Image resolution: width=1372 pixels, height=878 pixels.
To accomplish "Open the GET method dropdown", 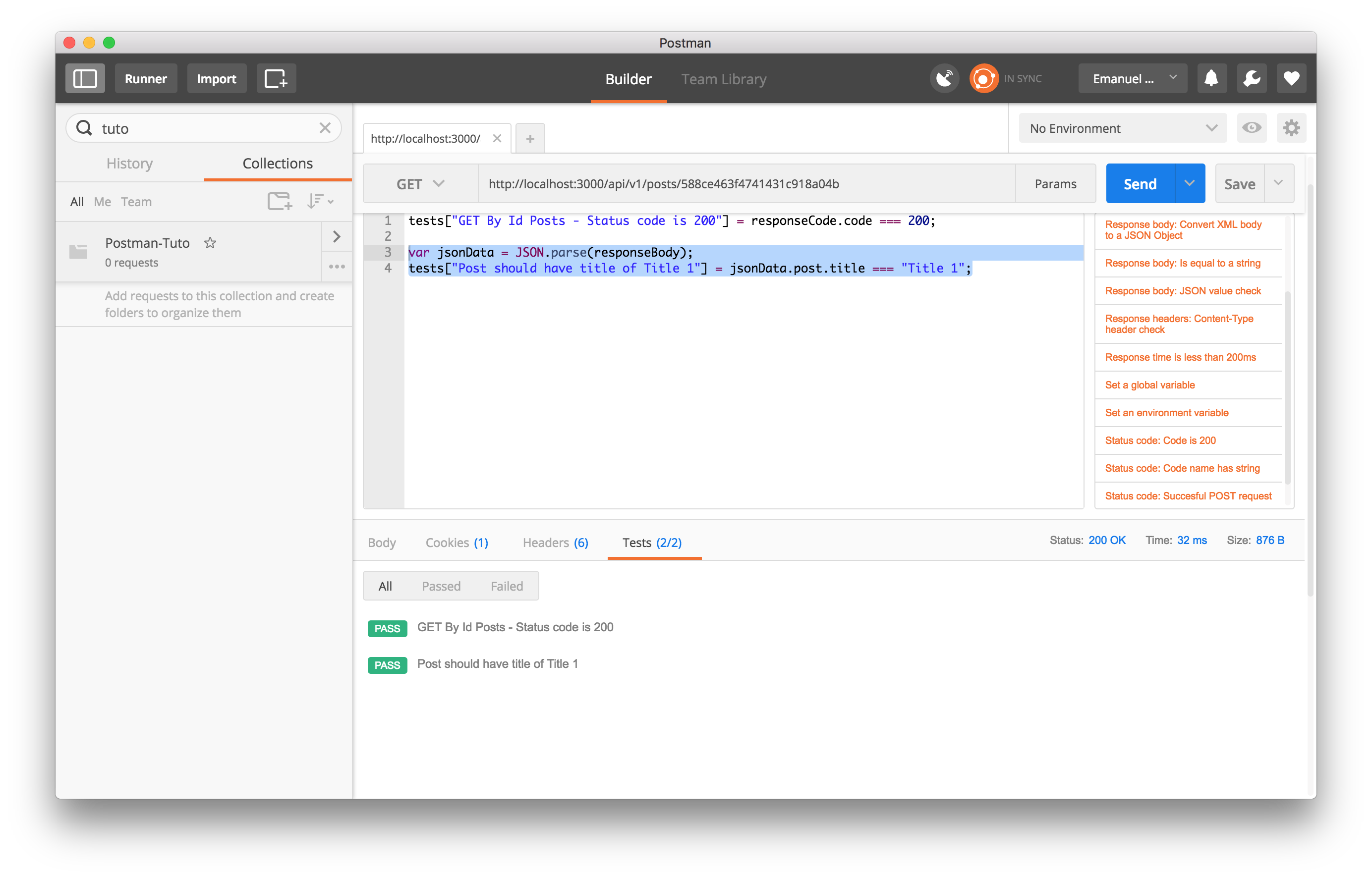I will click(420, 184).
